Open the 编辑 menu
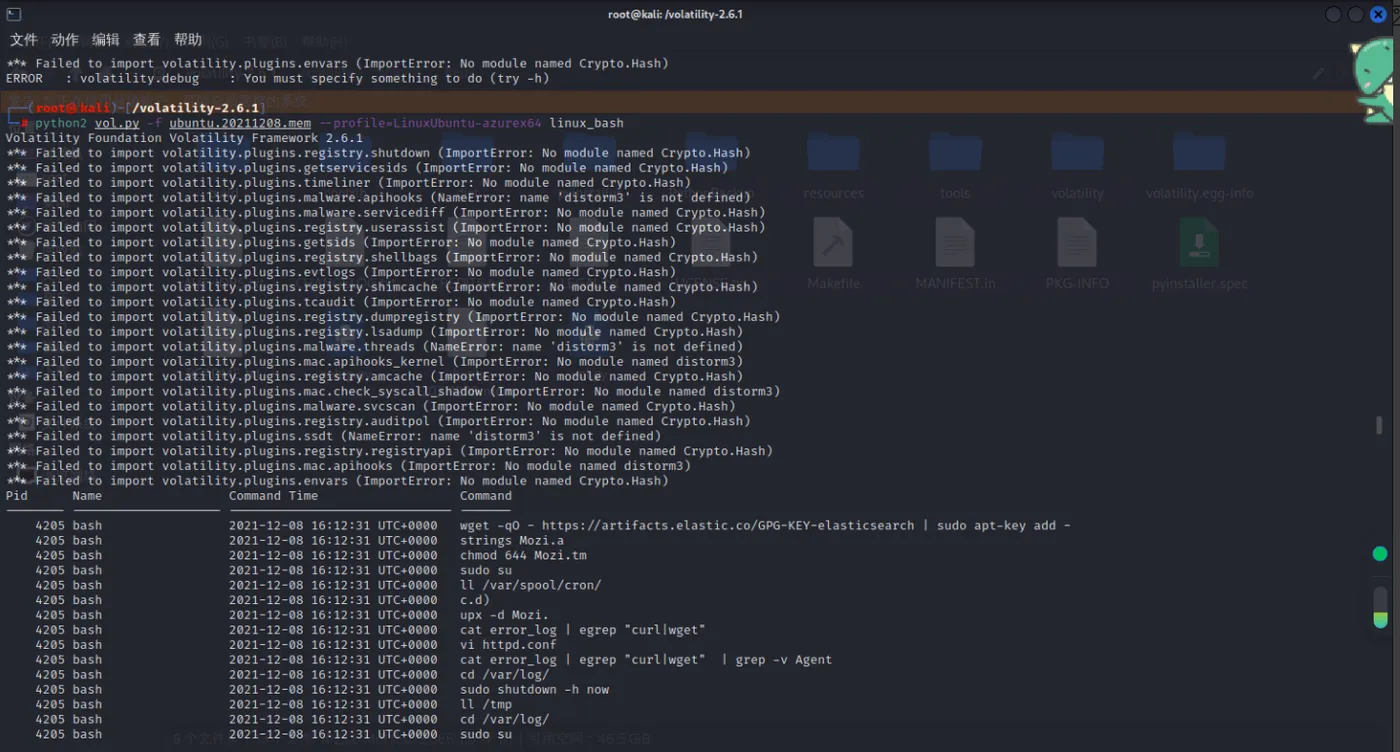Image resolution: width=1400 pixels, height=752 pixels. pos(106,40)
